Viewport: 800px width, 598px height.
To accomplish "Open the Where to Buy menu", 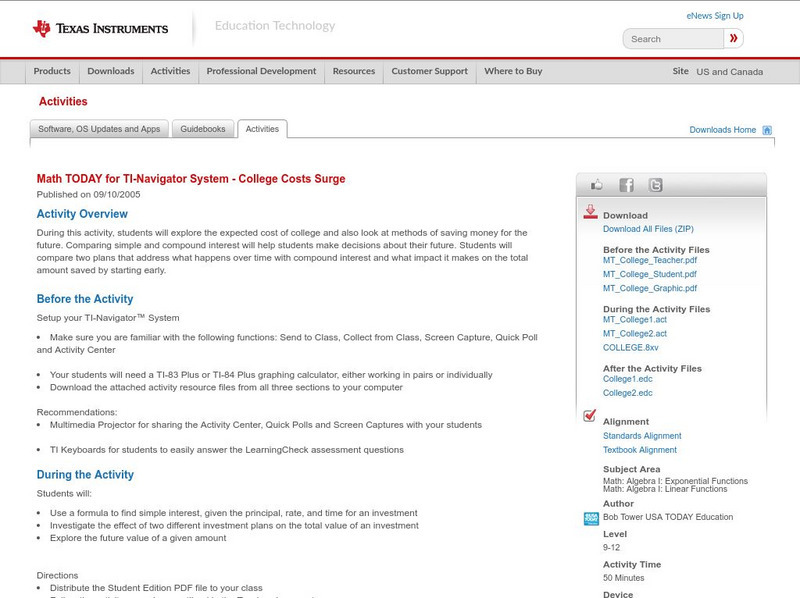I will pyautogui.click(x=513, y=71).
